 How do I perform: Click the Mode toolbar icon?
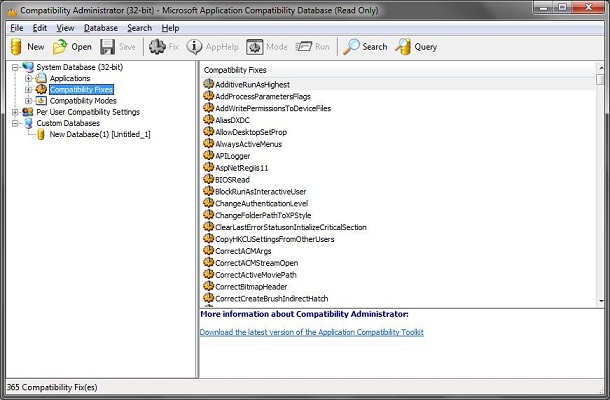click(x=254, y=47)
